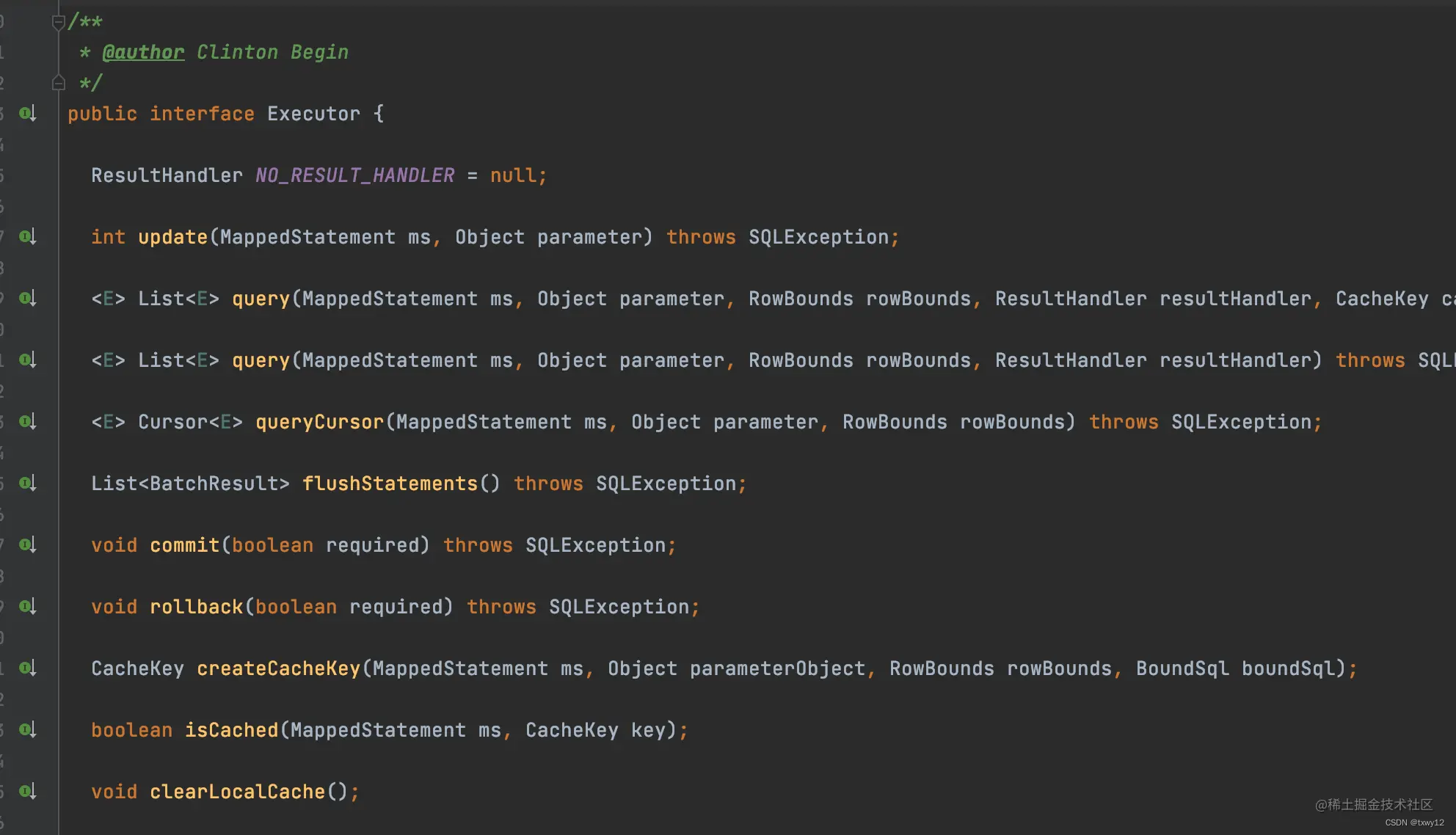
Task: Click gutter icon beside second query method
Action: pyautogui.click(x=28, y=360)
